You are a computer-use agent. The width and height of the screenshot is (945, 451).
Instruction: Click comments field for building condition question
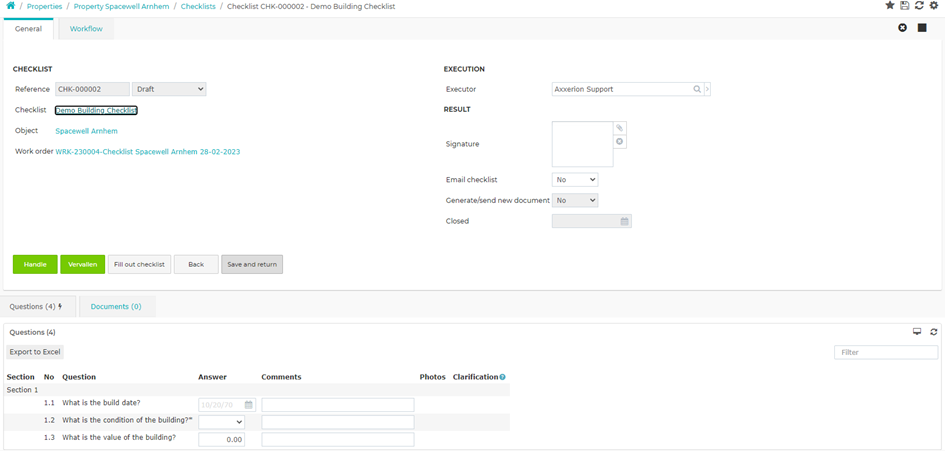point(338,422)
